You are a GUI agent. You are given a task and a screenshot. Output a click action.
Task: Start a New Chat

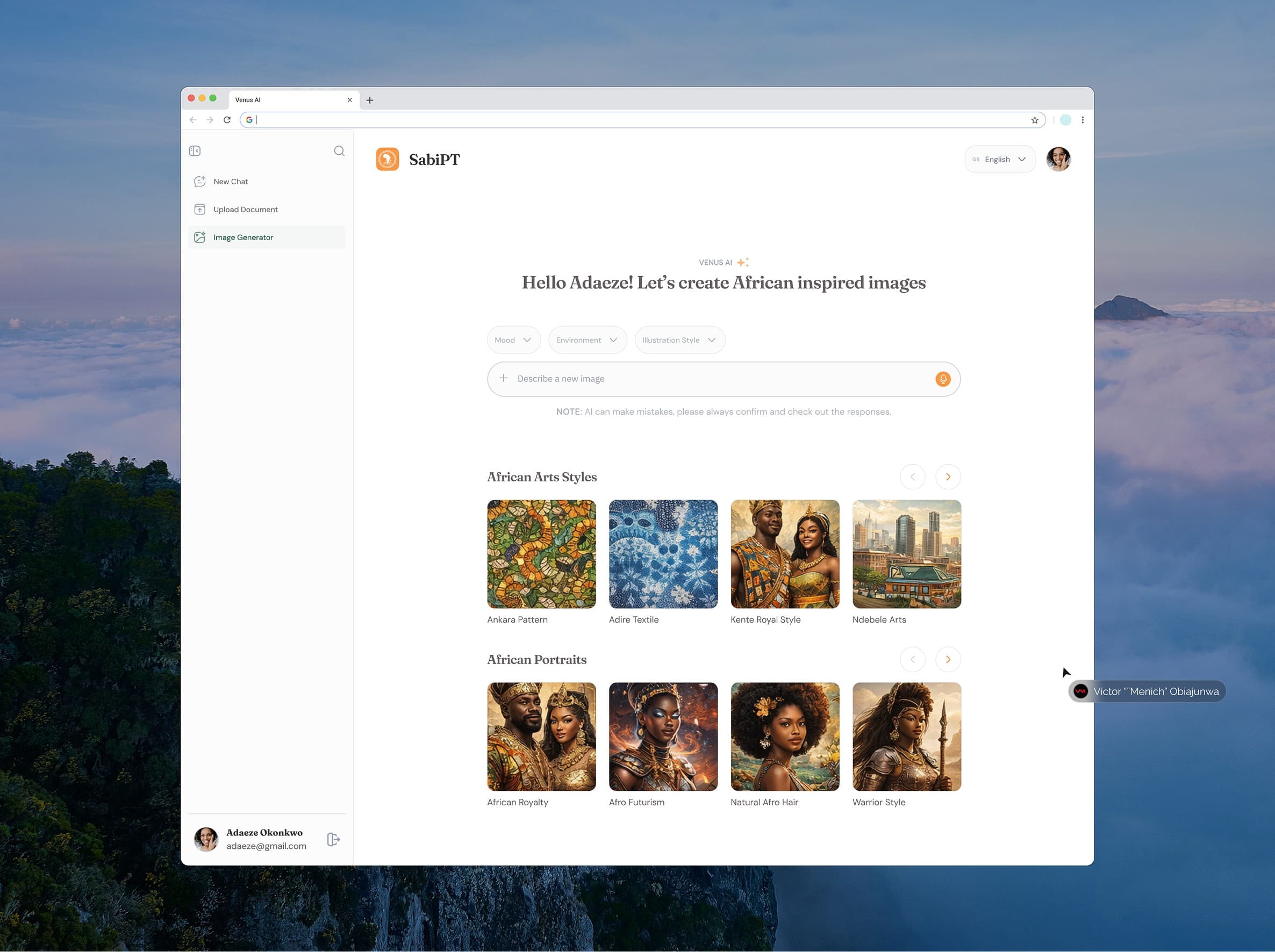click(267, 182)
